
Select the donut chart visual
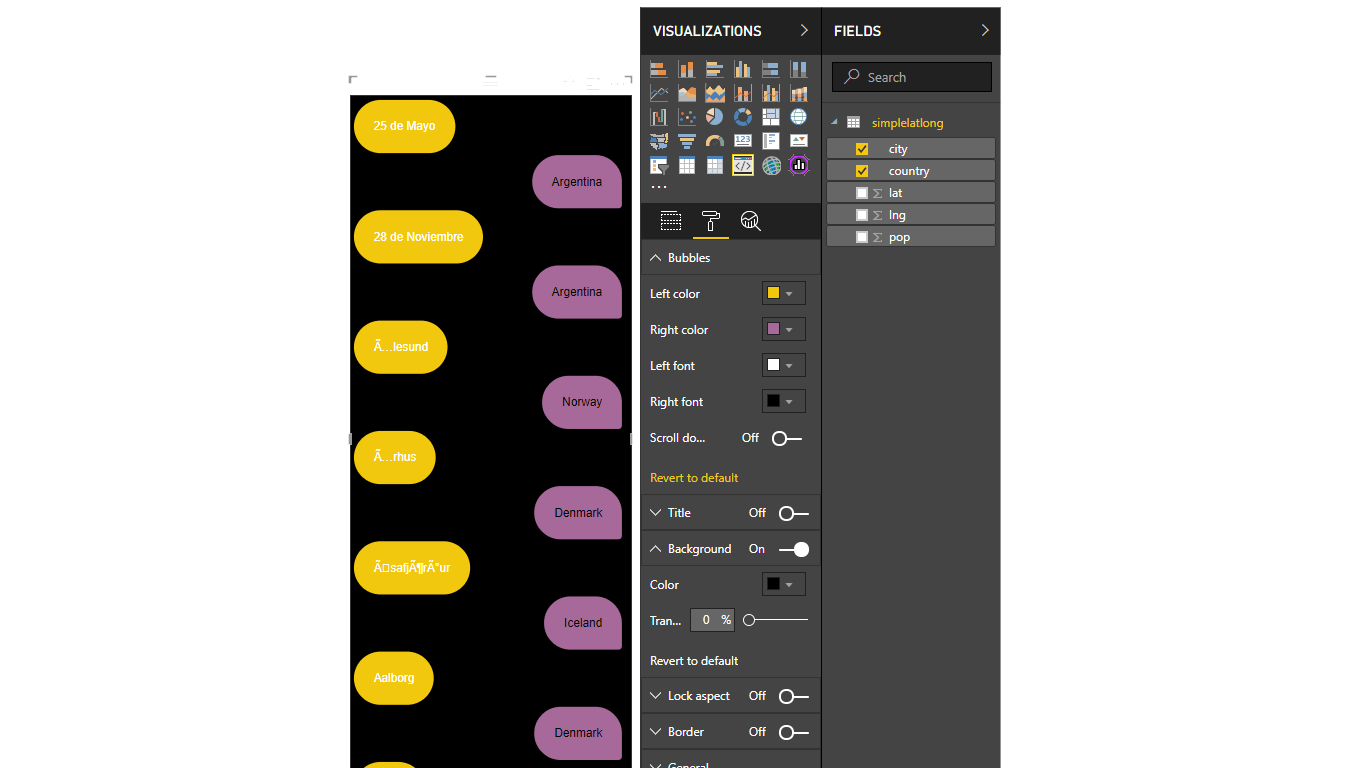pos(743,117)
